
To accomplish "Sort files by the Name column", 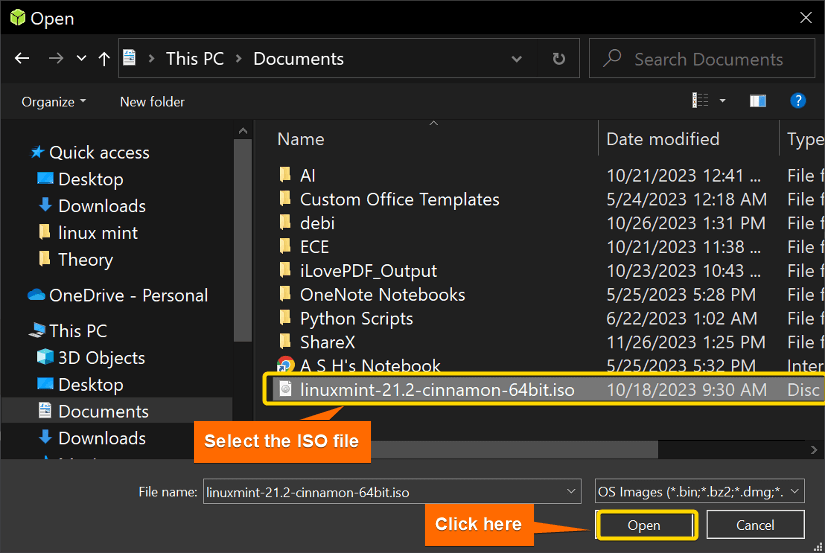I will [x=301, y=139].
